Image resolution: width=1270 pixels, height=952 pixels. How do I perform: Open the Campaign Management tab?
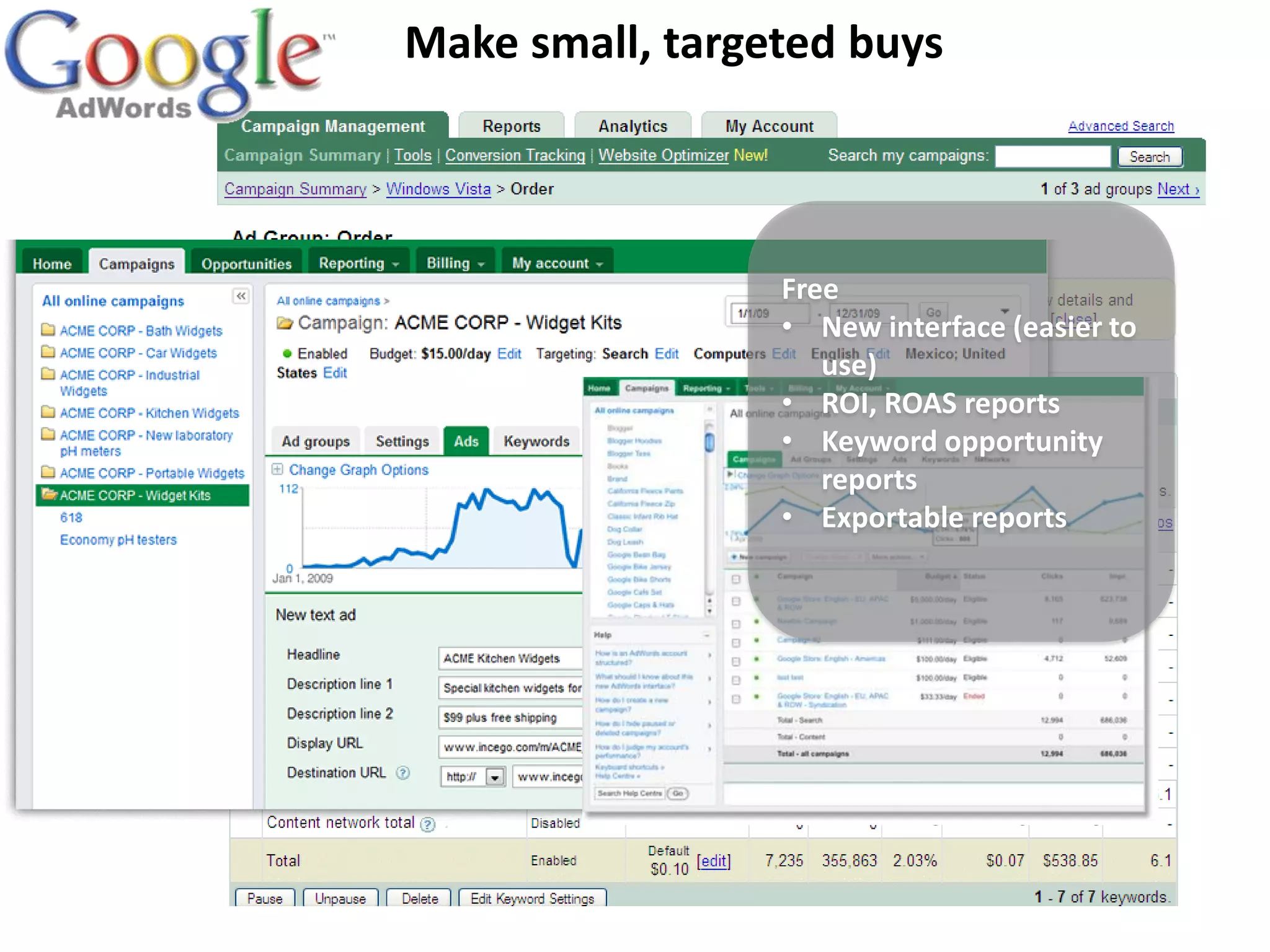pos(333,126)
